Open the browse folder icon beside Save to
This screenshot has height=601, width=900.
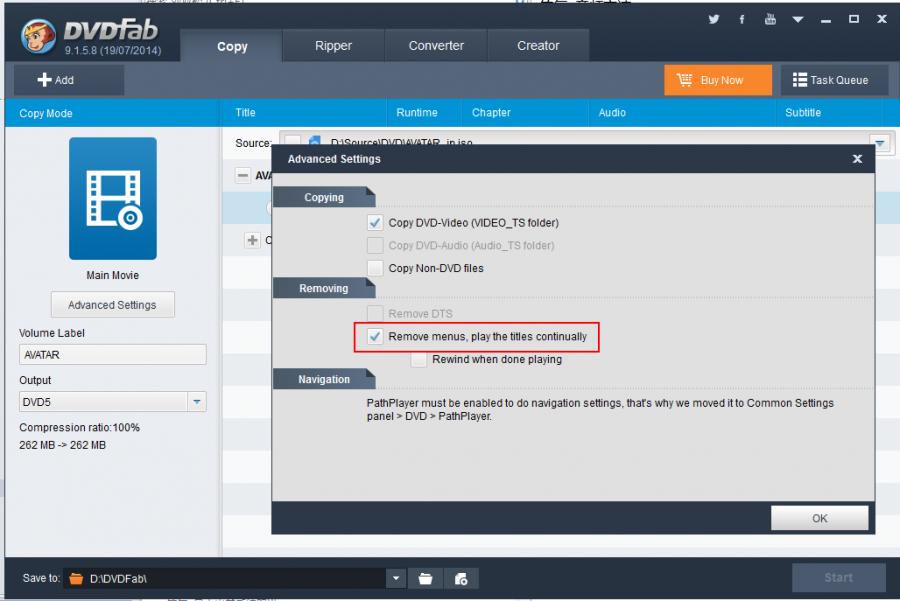[x=425, y=578]
